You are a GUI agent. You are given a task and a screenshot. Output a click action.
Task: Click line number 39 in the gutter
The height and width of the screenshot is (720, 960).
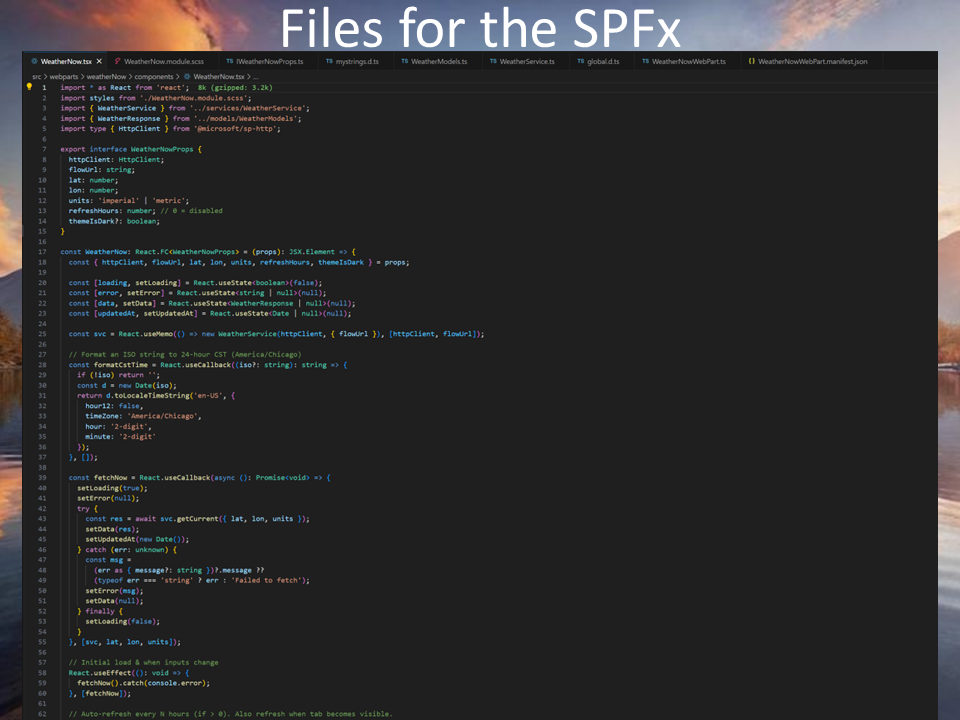[42, 478]
